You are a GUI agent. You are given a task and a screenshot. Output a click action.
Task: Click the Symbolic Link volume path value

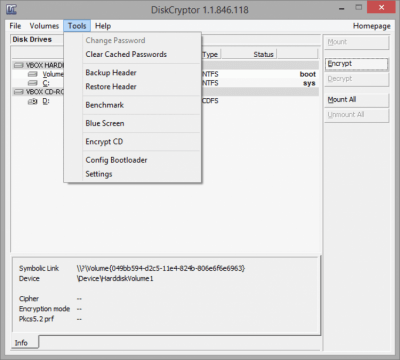point(160,268)
